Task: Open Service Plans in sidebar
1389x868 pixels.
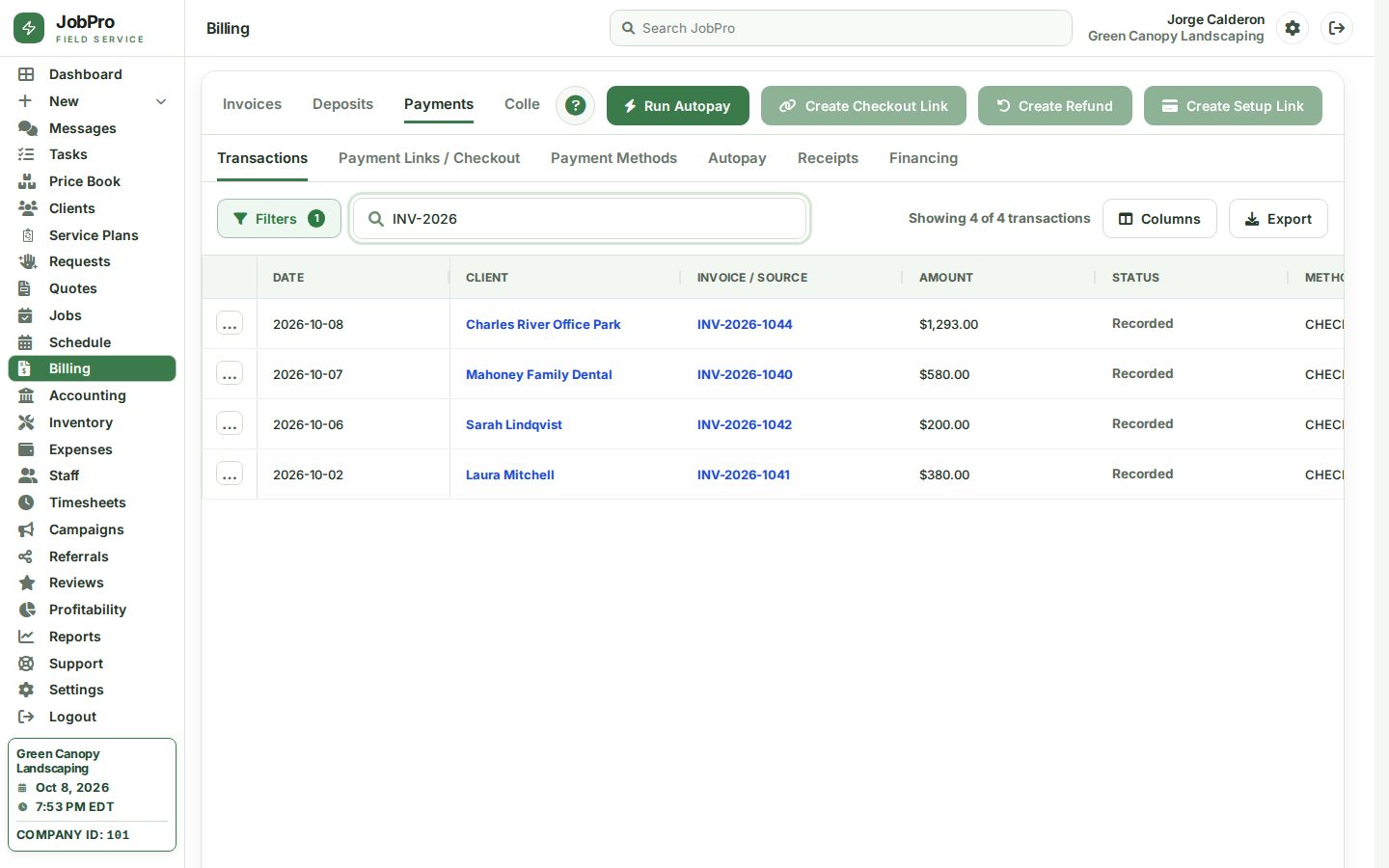Action: coord(92,235)
